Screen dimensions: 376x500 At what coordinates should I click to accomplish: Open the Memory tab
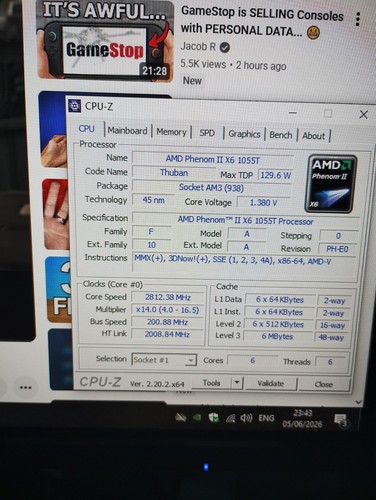171,132
